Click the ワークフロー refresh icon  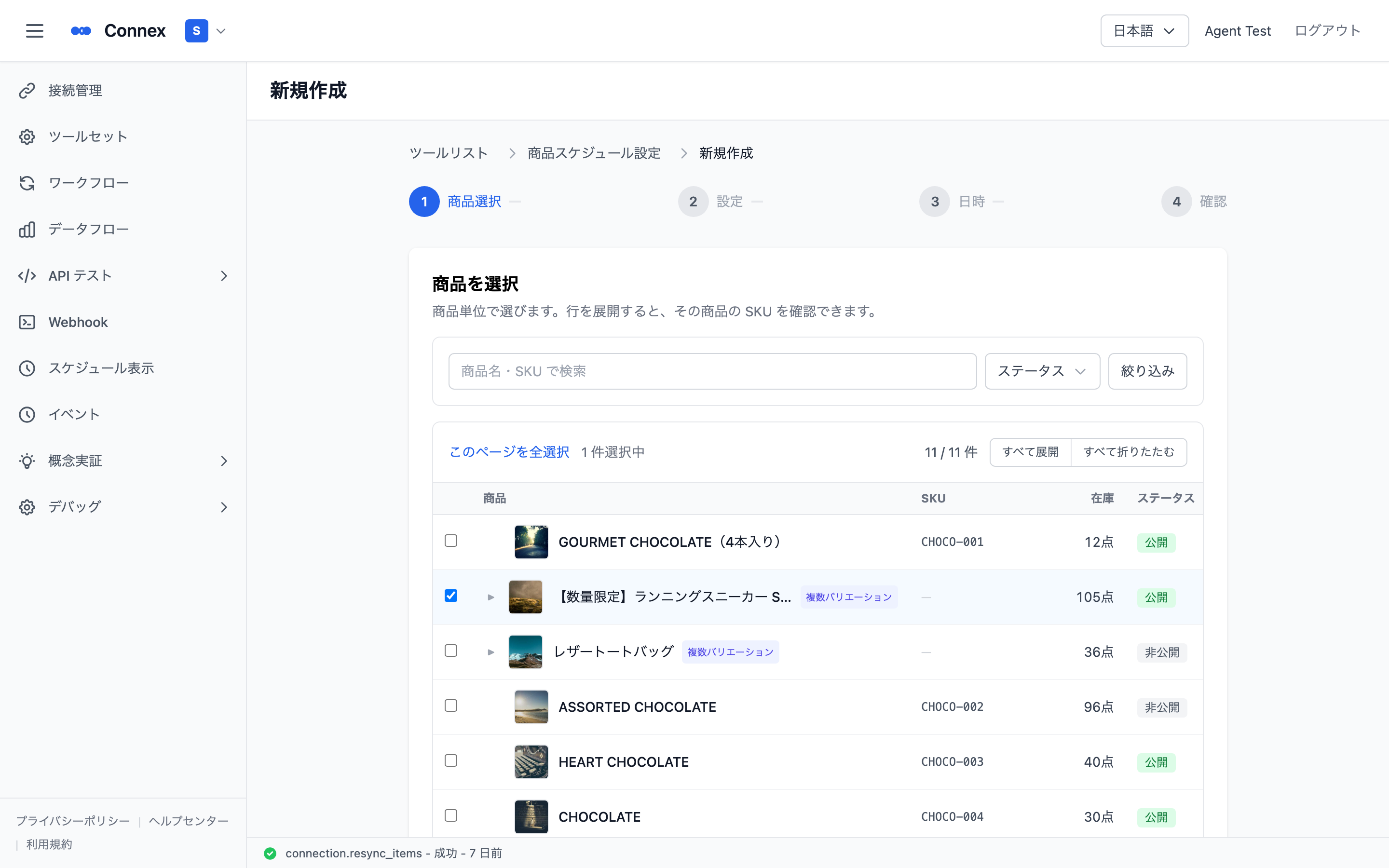coord(27,183)
